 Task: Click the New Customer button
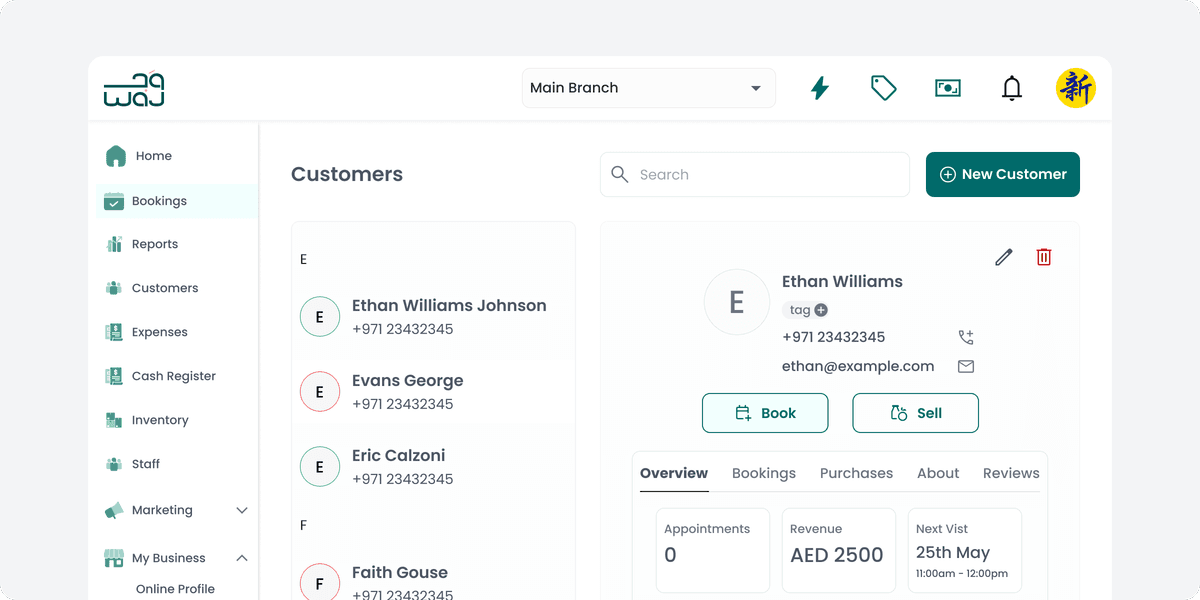(1002, 174)
